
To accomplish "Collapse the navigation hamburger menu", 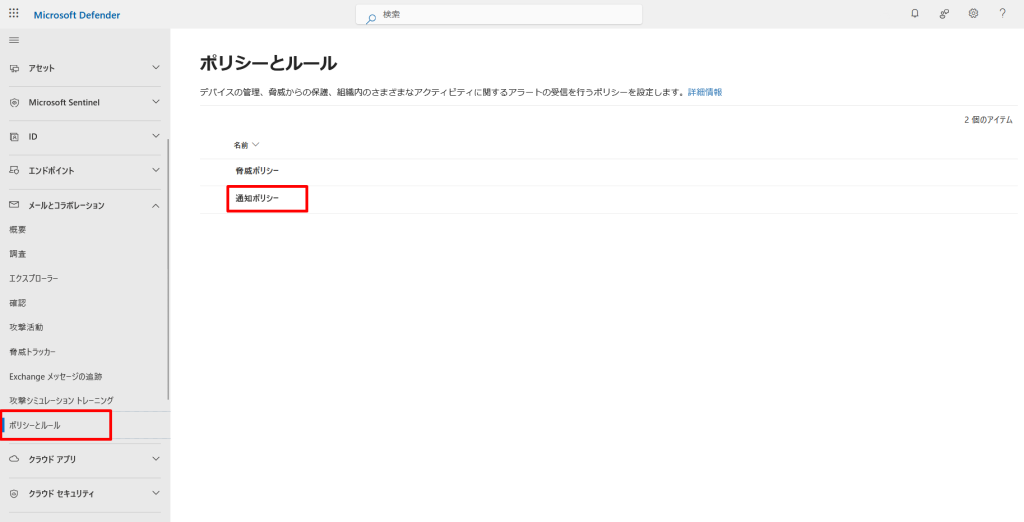I will (x=14, y=40).
